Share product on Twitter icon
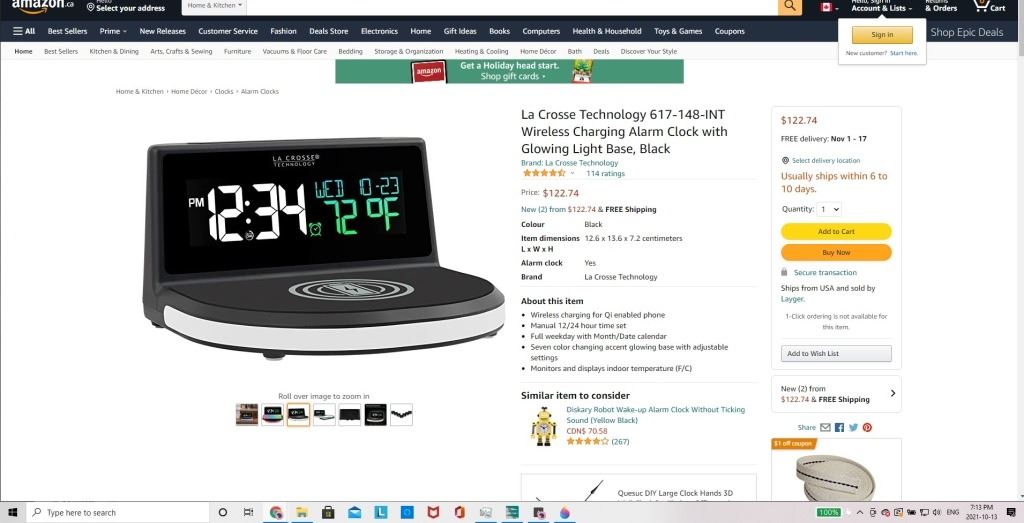This screenshot has height=523, width=1024. pyautogui.click(x=853, y=428)
